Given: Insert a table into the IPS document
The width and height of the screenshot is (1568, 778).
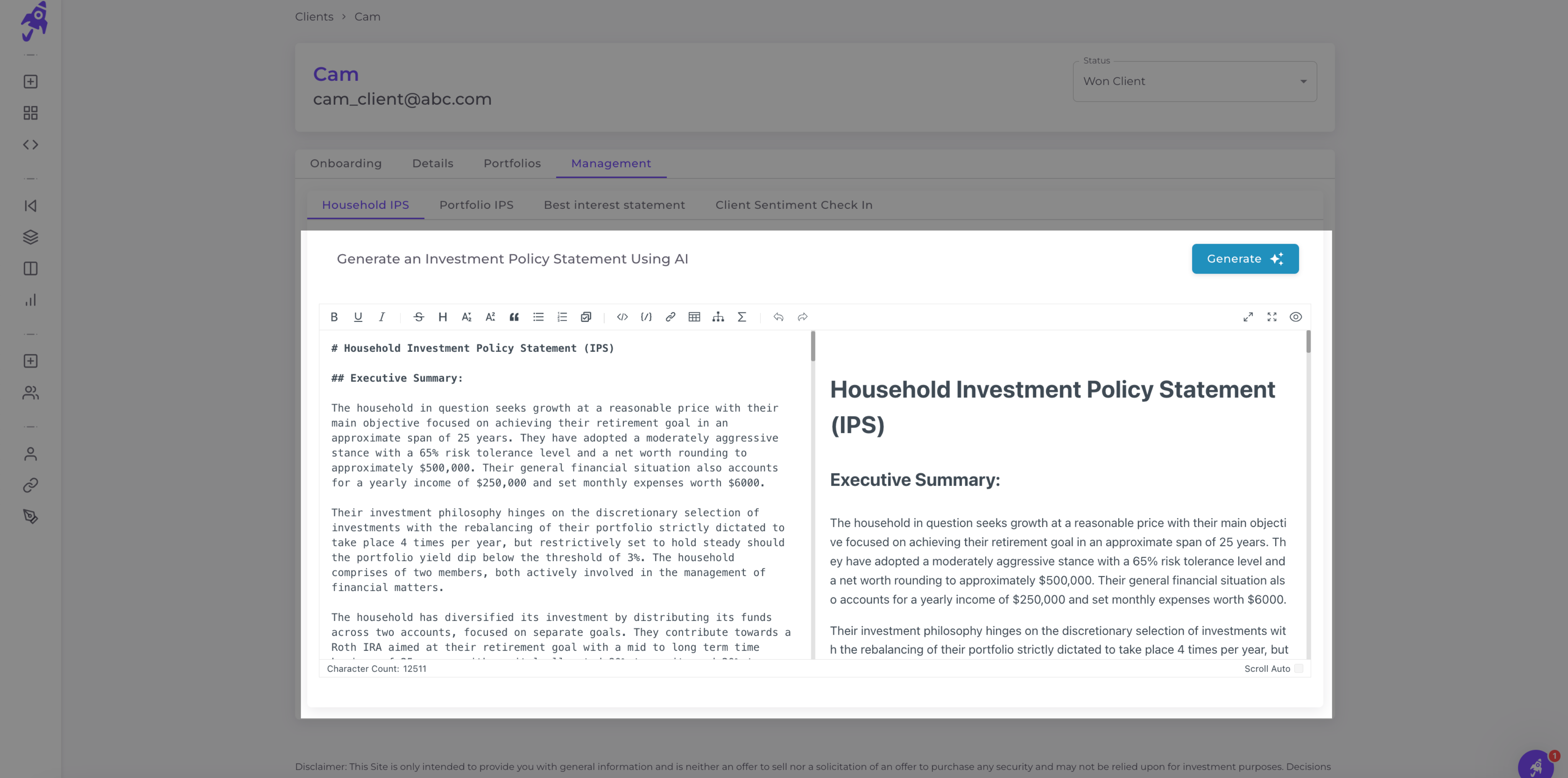Looking at the screenshot, I should pyautogui.click(x=694, y=317).
